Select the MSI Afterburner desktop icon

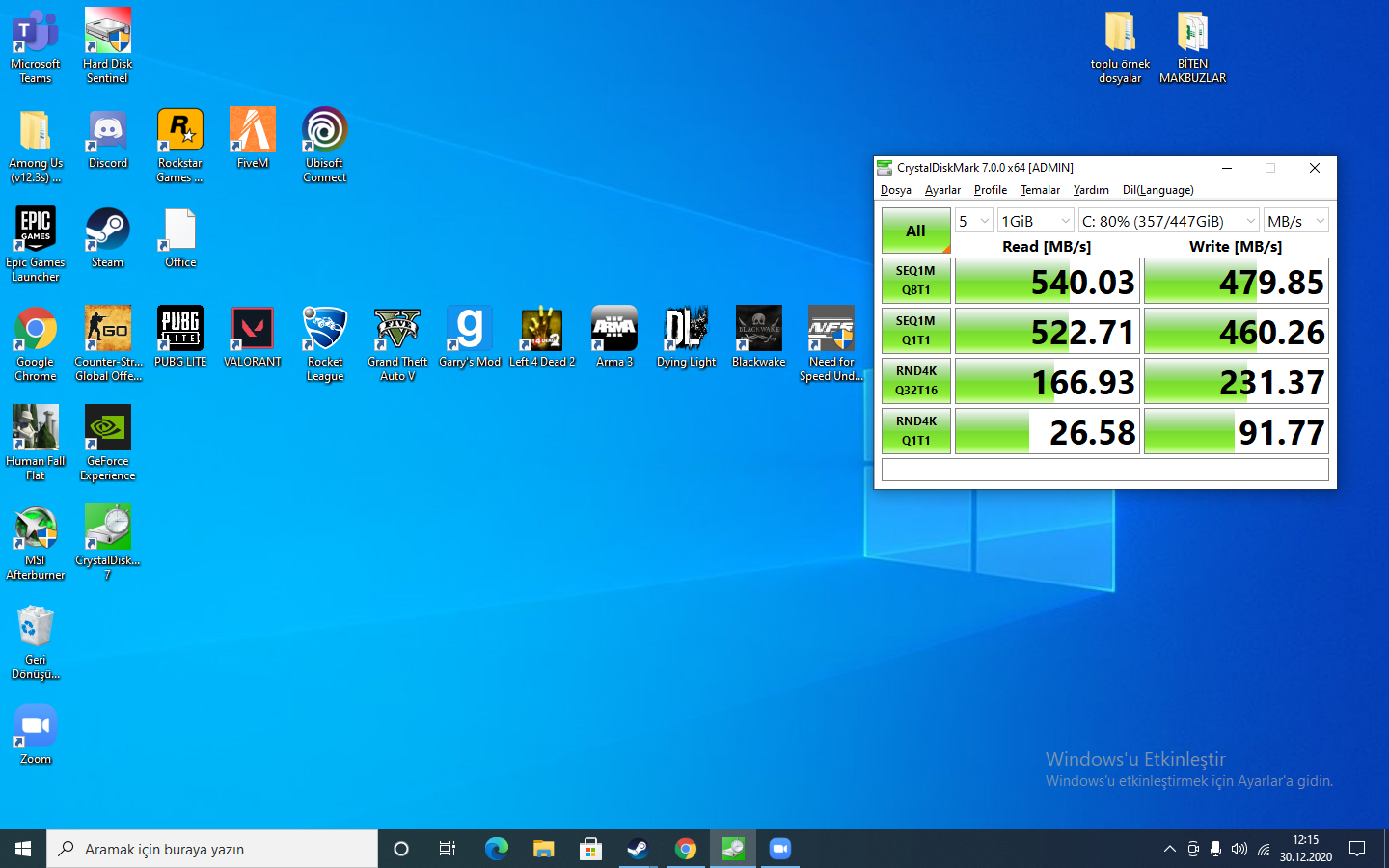36,542
